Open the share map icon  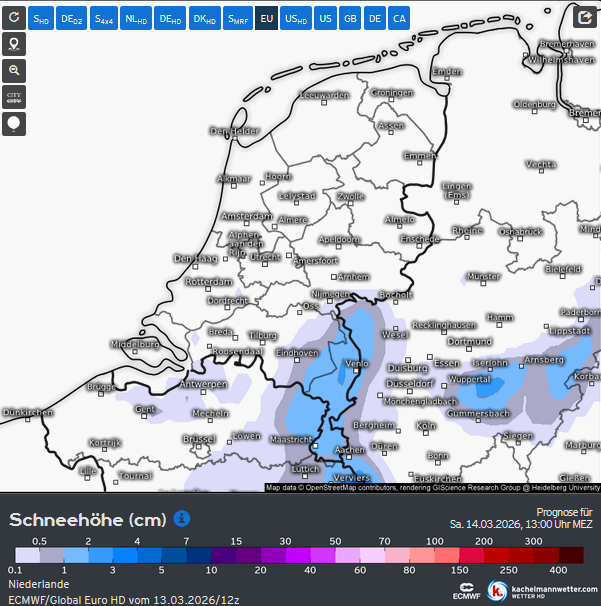coord(585,17)
